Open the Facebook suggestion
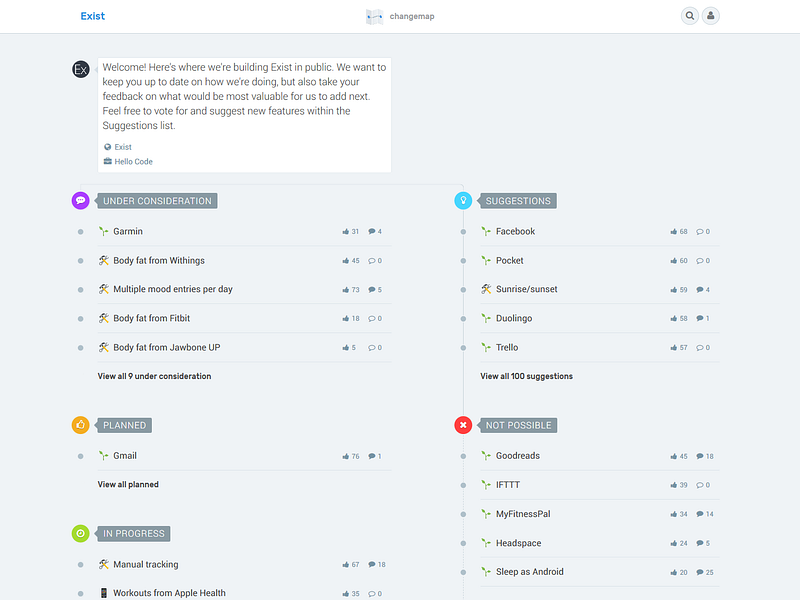 pyautogui.click(x=515, y=231)
